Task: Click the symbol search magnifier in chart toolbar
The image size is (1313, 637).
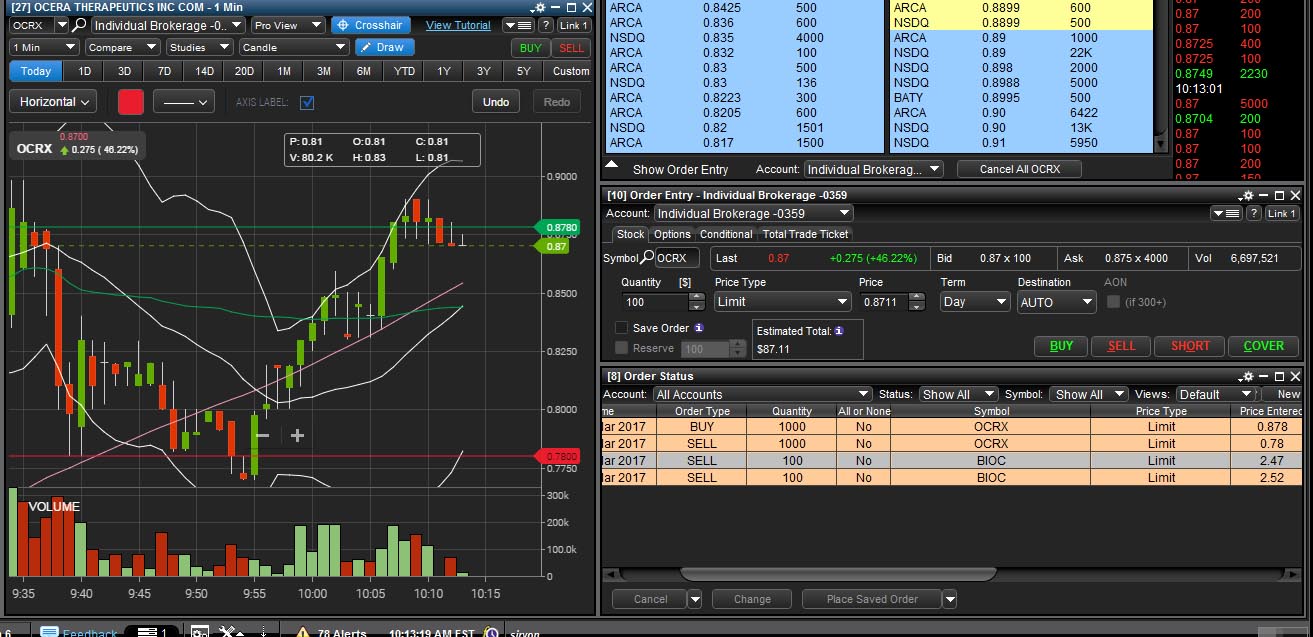Action: click(79, 25)
